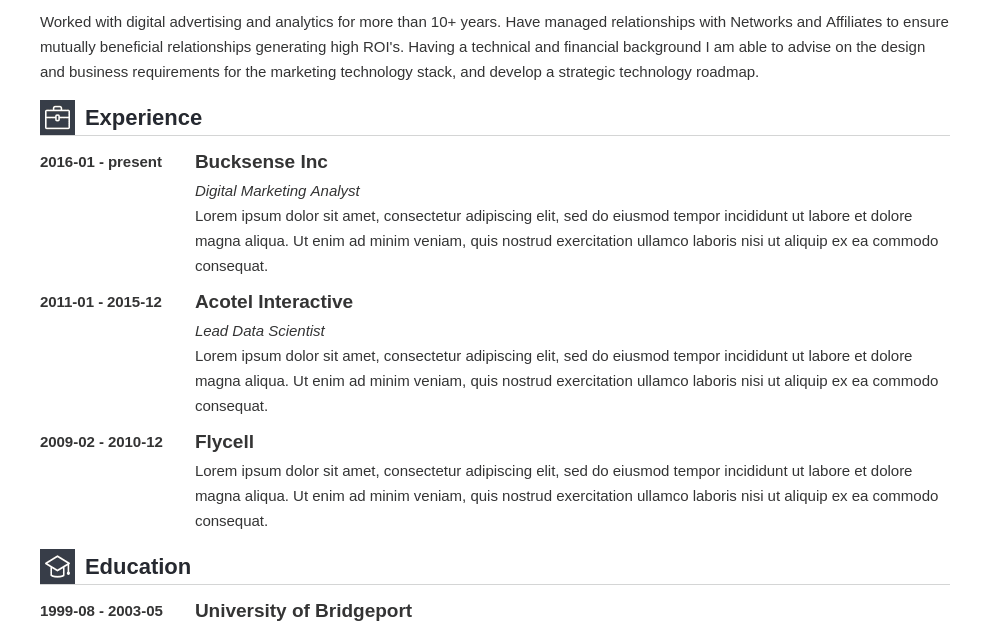Click the Bucksense Inc description paragraph
Screen dimensions: 990x630
point(566,241)
